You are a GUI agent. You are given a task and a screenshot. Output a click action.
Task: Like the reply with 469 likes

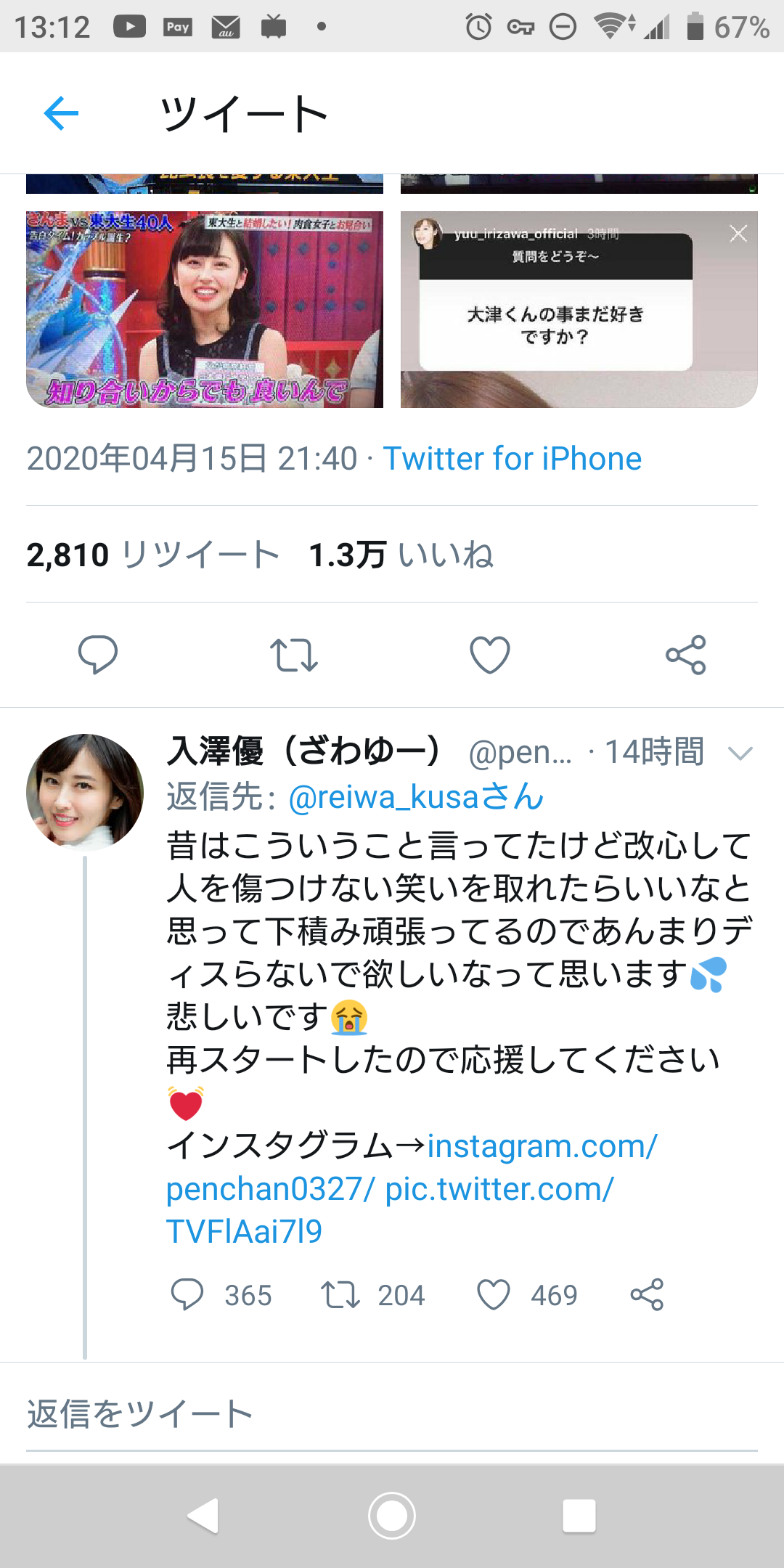pyautogui.click(x=494, y=1294)
